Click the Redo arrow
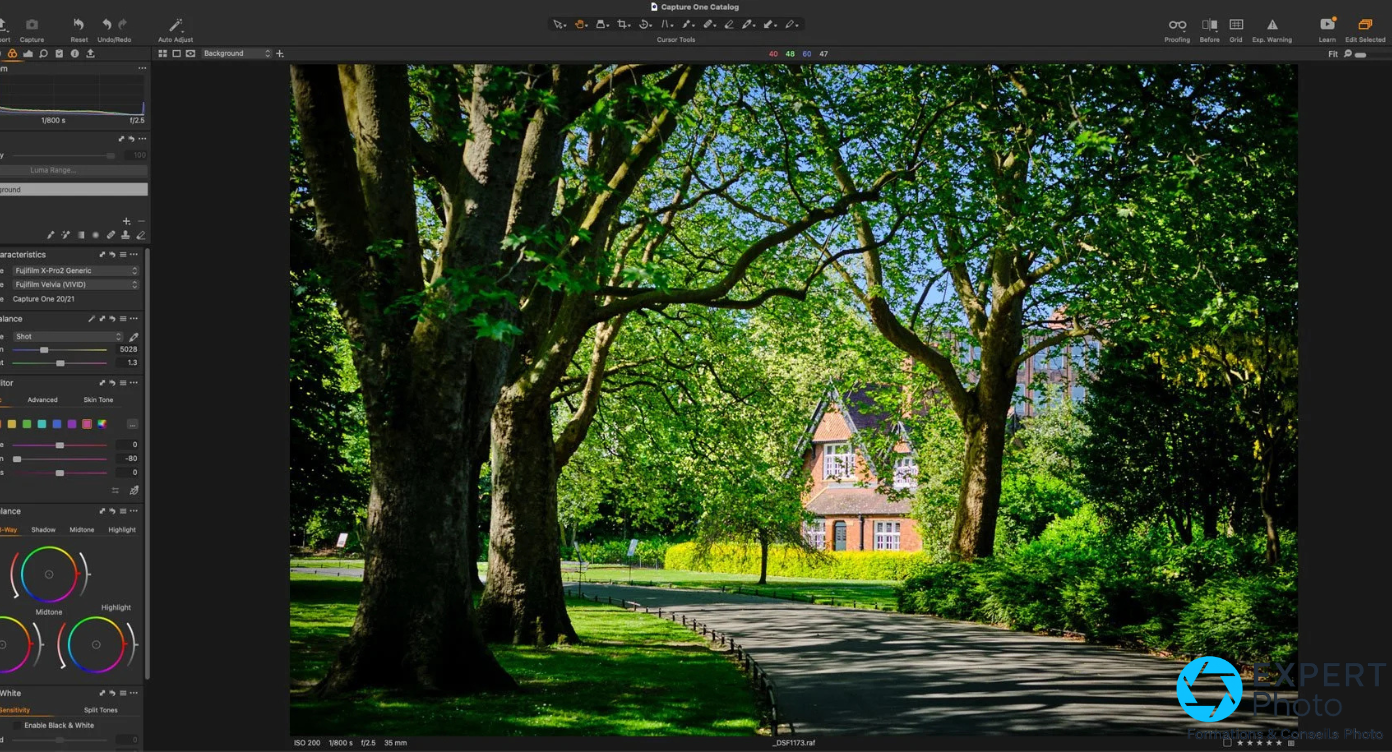 coord(122,24)
